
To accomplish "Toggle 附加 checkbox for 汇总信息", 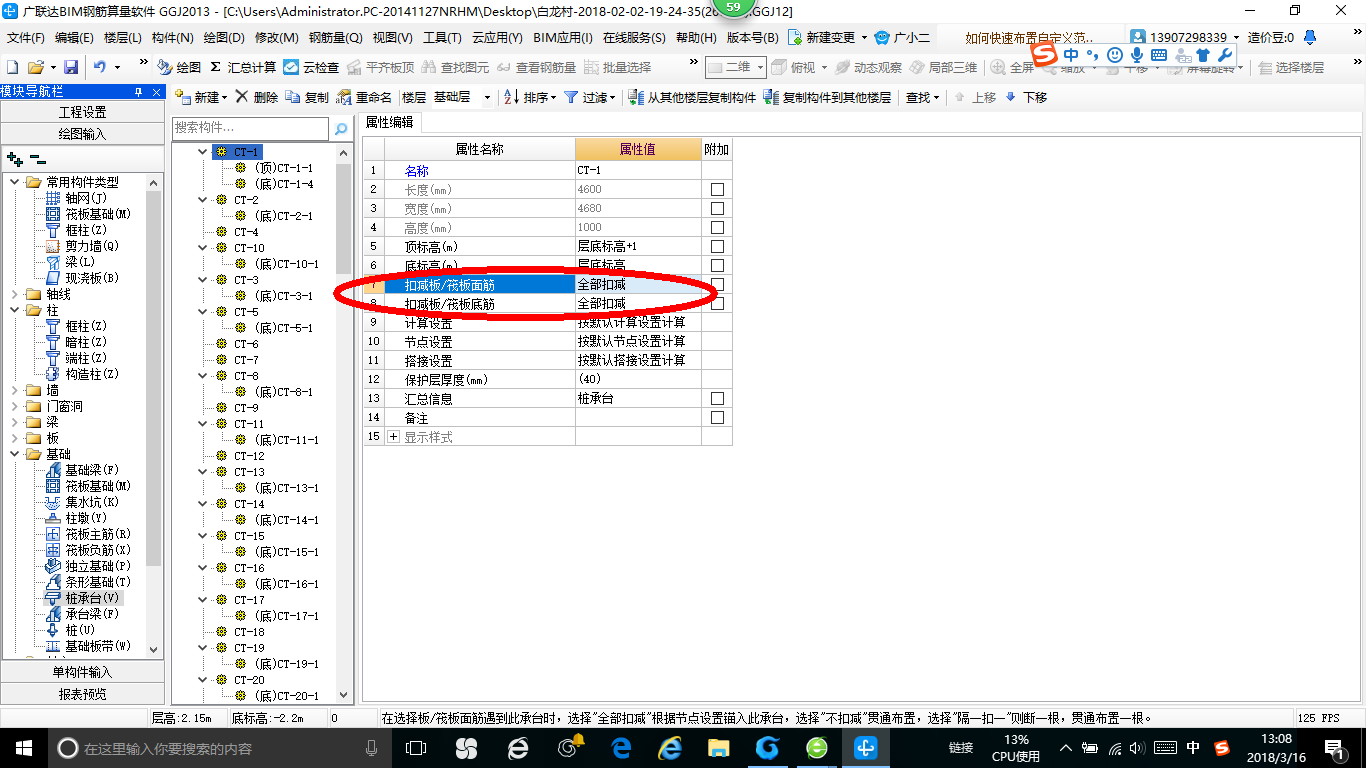I will pyautogui.click(x=717, y=398).
